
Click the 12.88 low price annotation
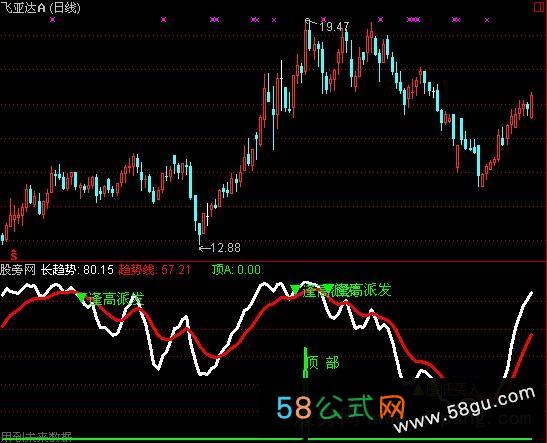(225, 248)
